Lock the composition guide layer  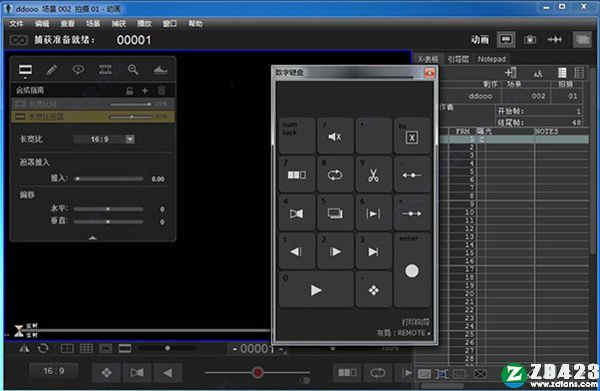click(130, 91)
